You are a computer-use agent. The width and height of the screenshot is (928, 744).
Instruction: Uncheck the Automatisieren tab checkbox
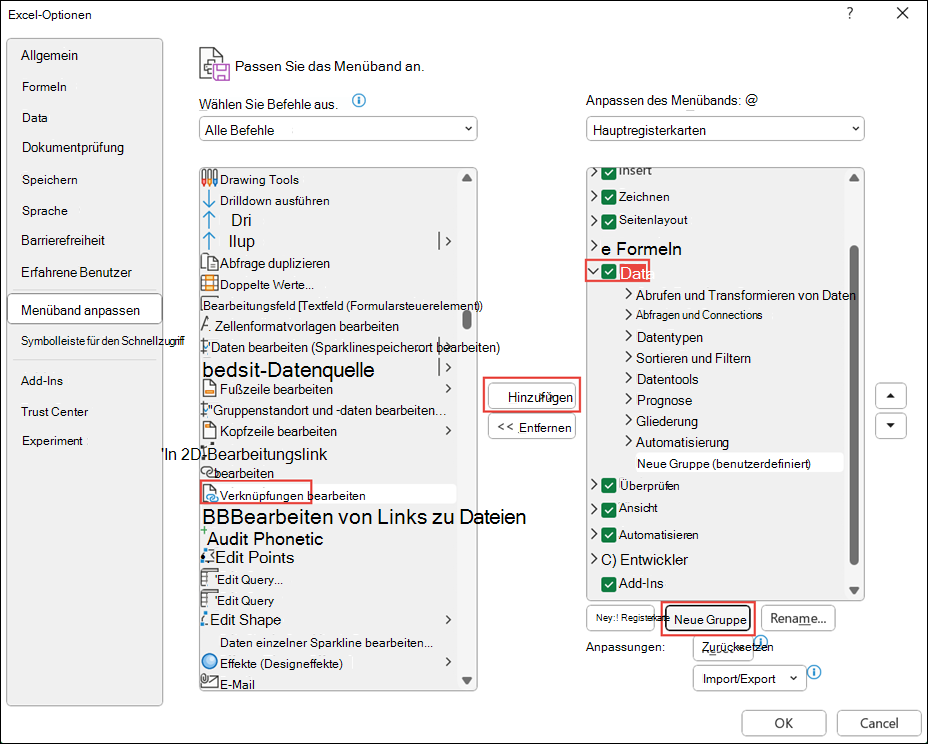(609, 535)
